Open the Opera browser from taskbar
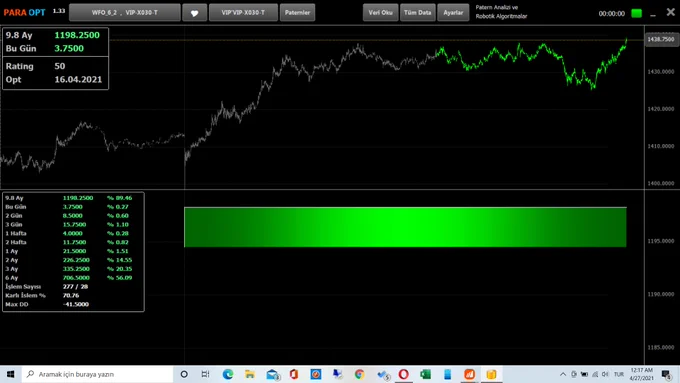 click(x=403, y=374)
